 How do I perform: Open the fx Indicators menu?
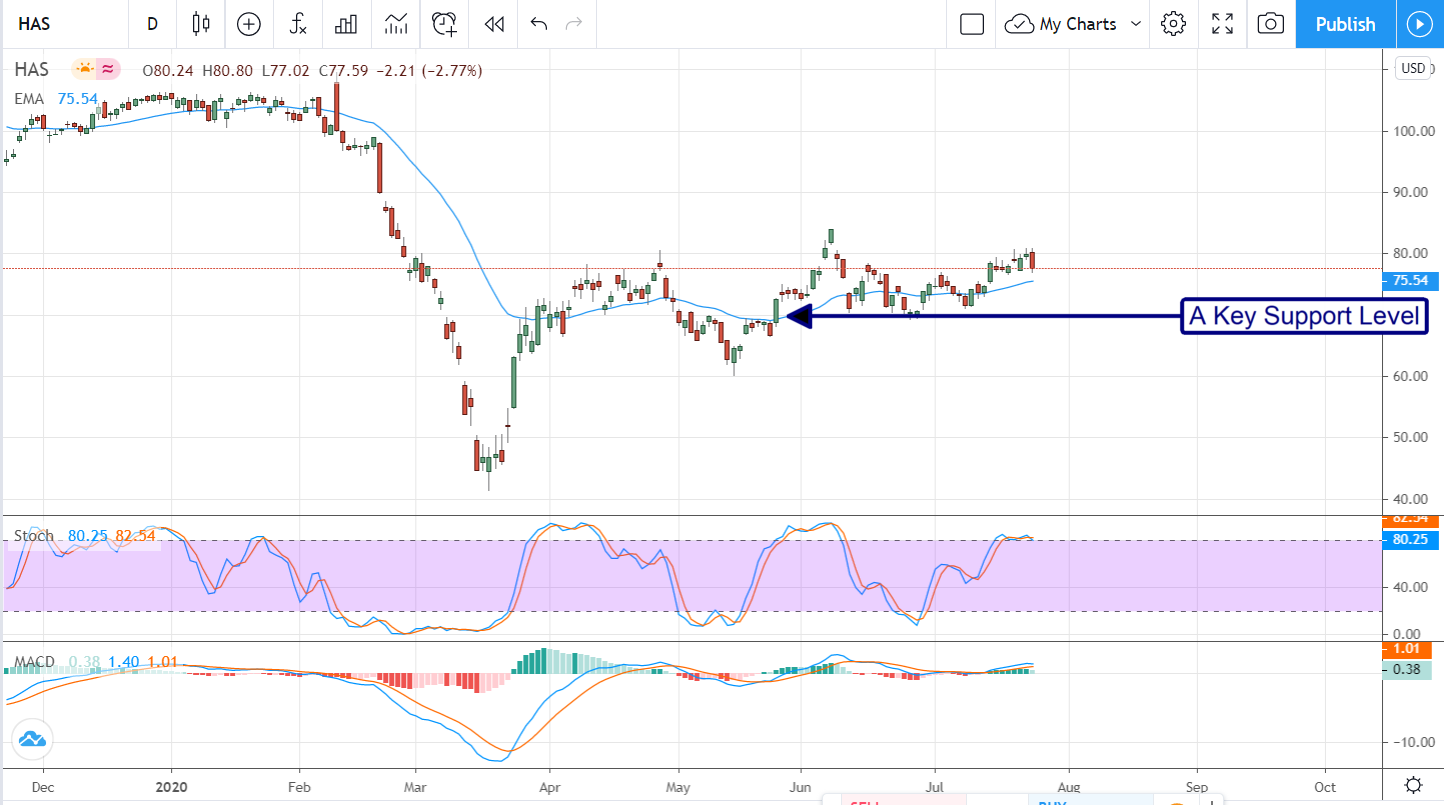[x=297, y=24]
